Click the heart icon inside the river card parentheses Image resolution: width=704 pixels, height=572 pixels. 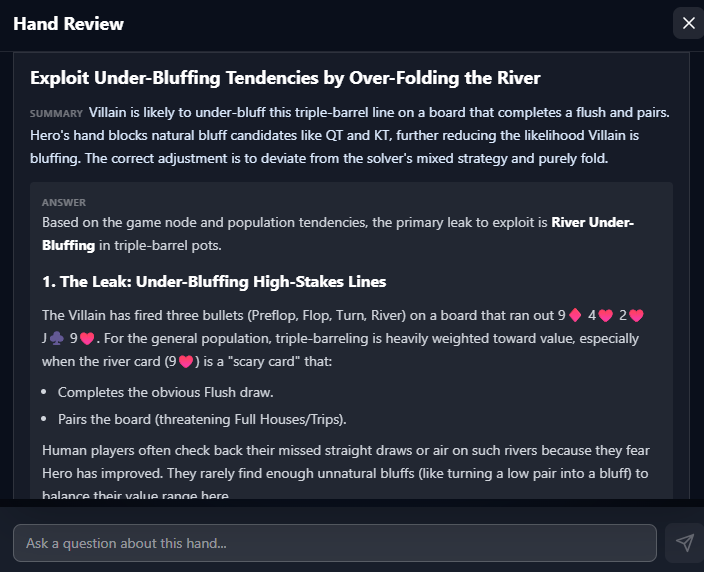(x=185, y=361)
